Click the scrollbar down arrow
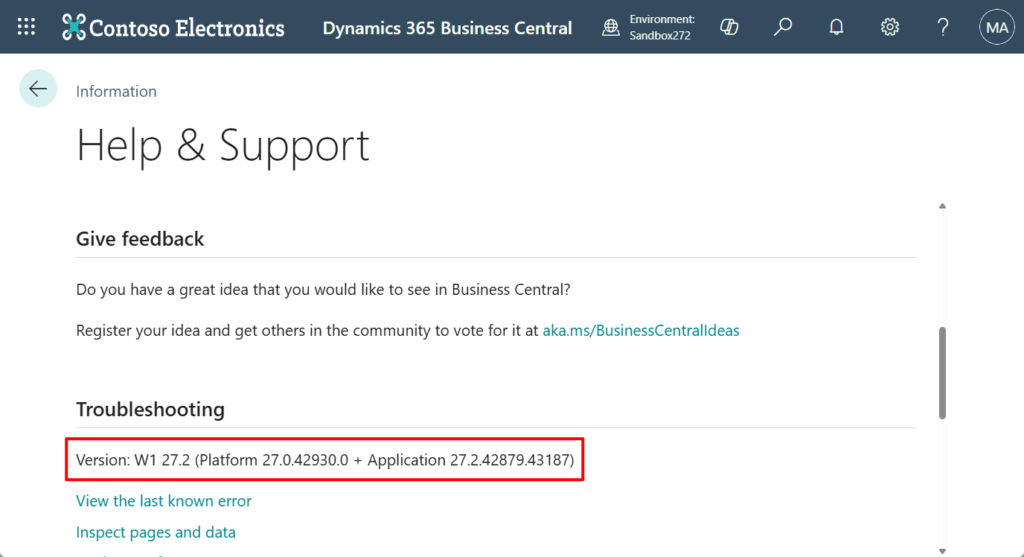This screenshot has height=557, width=1024. (942, 548)
